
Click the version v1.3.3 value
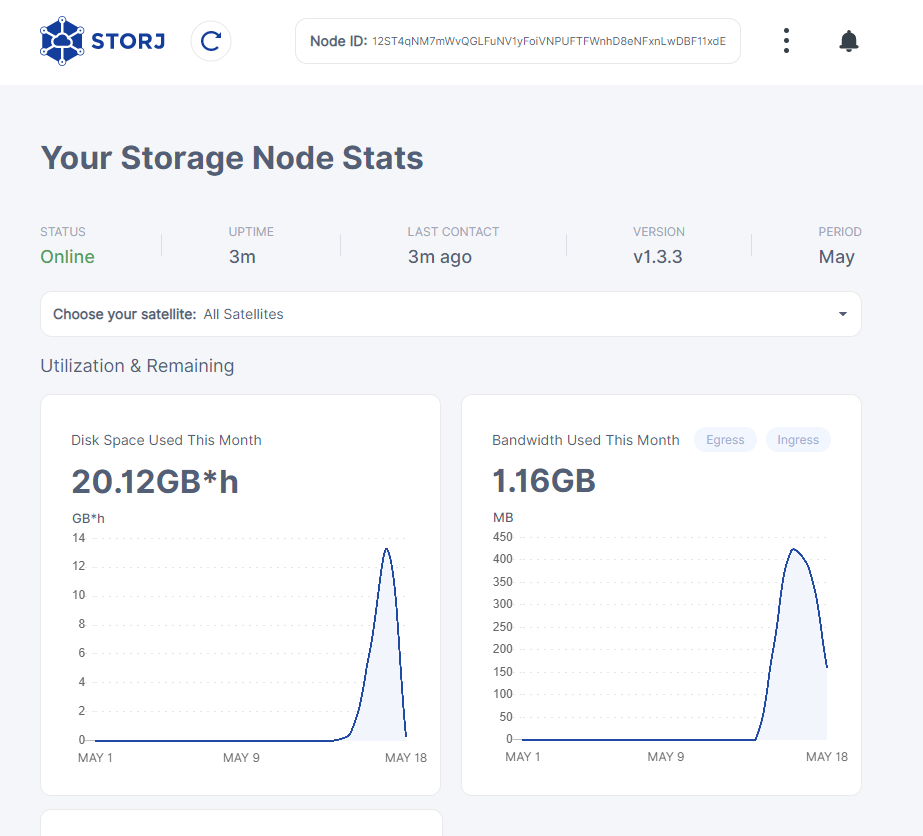click(x=657, y=257)
